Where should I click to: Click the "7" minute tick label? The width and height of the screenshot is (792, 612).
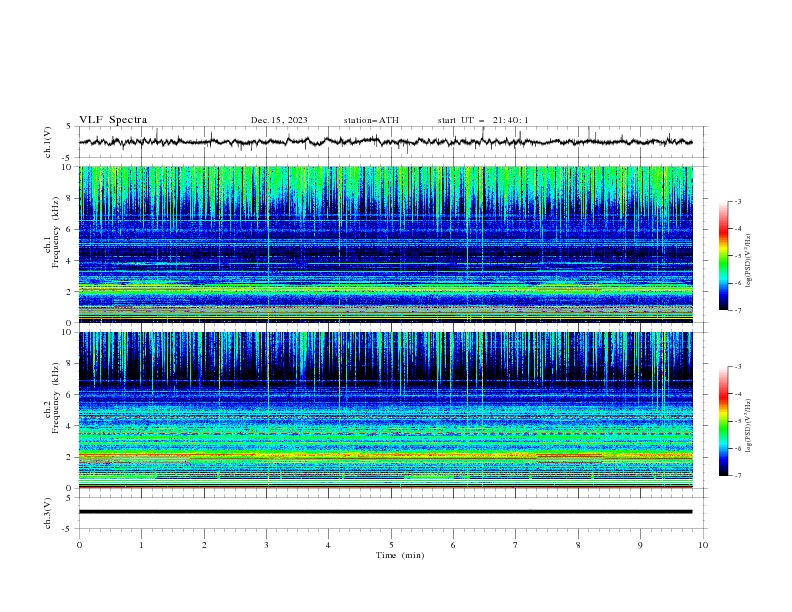(516, 545)
